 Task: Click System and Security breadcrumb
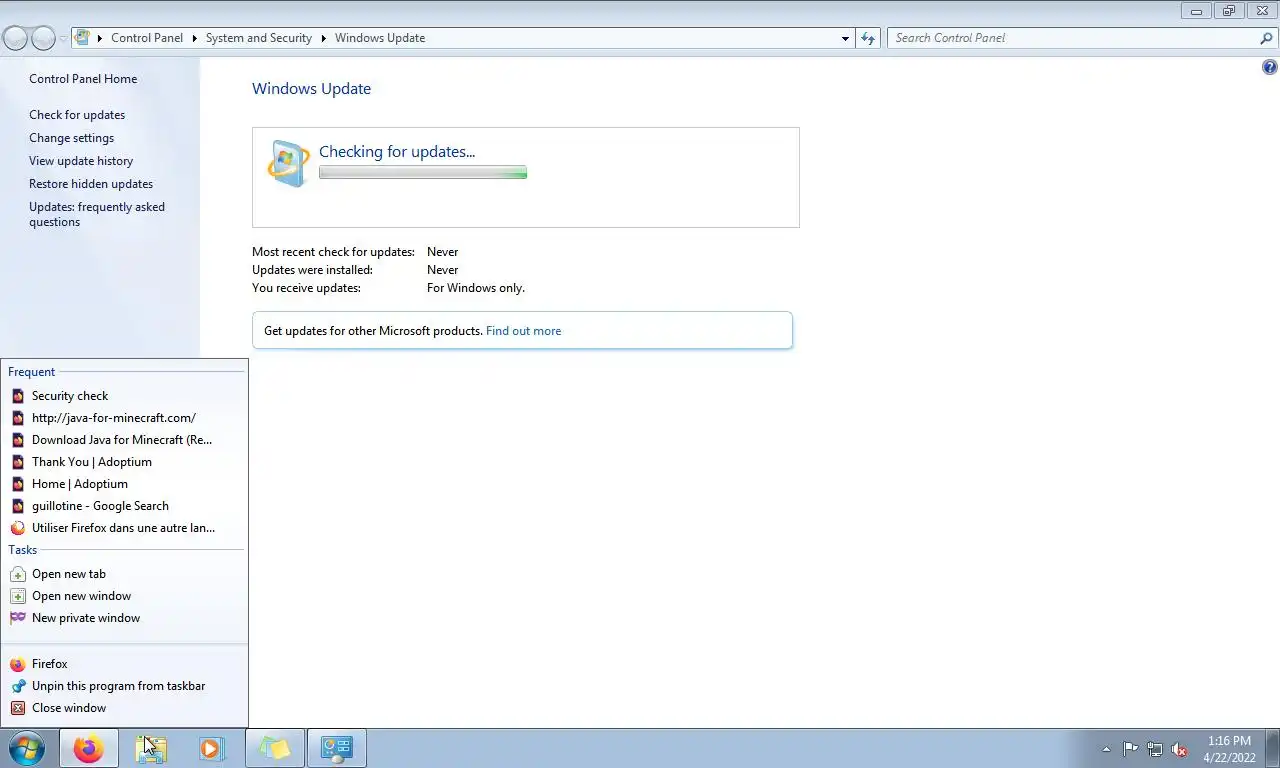point(259,38)
